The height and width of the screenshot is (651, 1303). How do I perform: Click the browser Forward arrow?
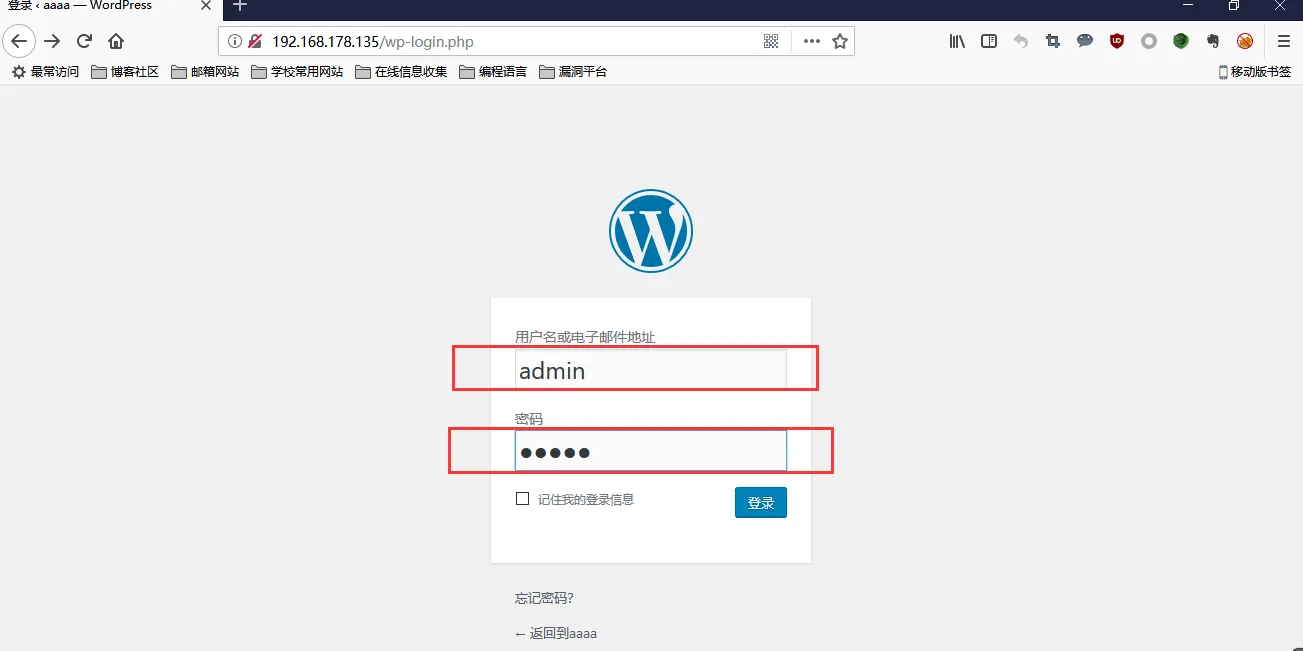pyautogui.click(x=52, y=41)
